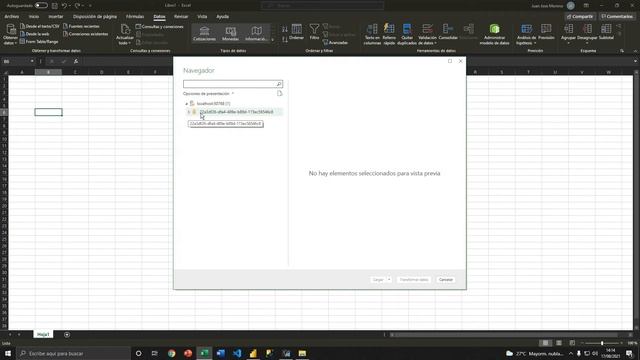Switch to the Inicio tab
This screenshot has height=360, width=640.
[x=34, y=17]
